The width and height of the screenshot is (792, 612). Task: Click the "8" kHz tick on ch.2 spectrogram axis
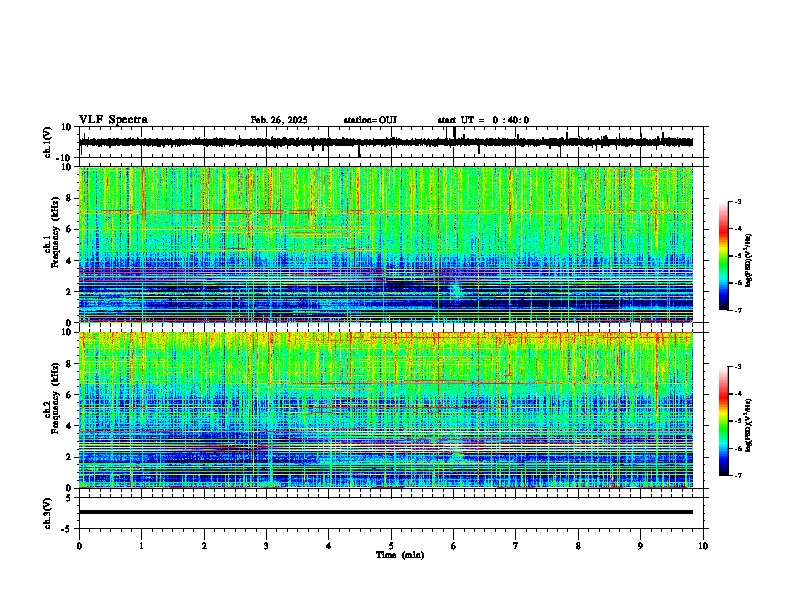tap(70, 364)
